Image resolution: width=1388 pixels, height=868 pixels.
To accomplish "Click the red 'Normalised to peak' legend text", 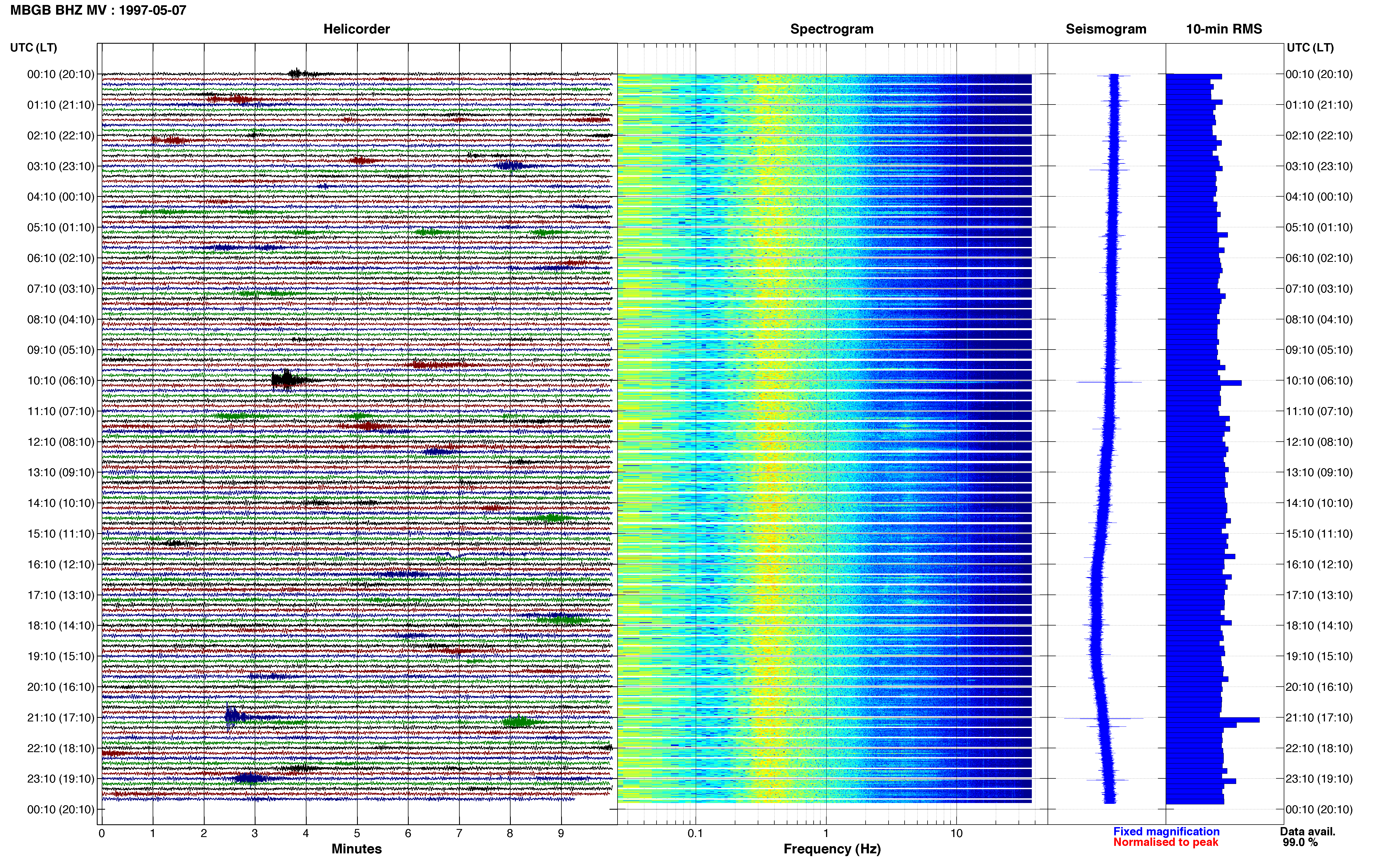I will [1165, 842].
